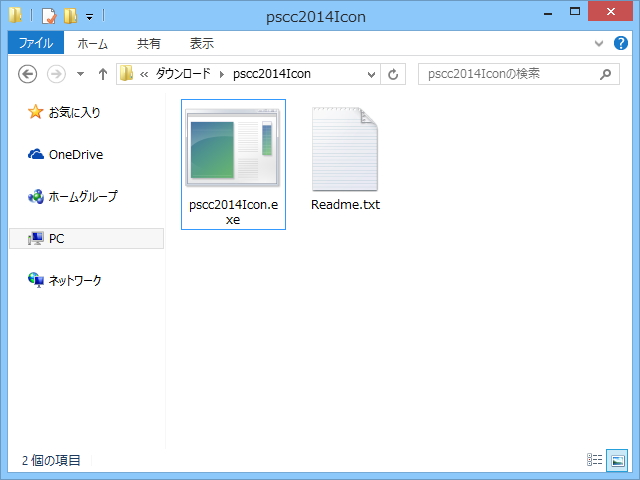Navigate to ダウンロード in breadcrumb
This screenshot has height=480, width=640.
tap(183, 74)
